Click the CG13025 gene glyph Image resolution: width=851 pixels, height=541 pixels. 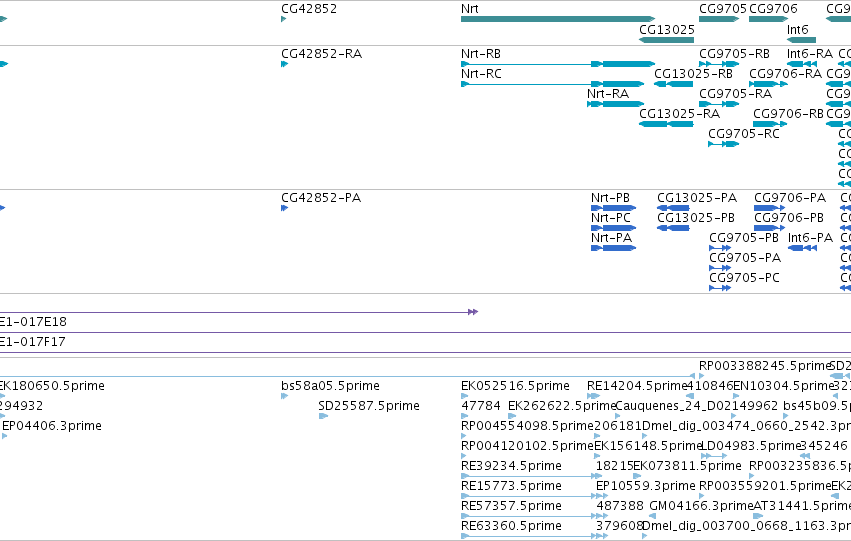[666, 40]
